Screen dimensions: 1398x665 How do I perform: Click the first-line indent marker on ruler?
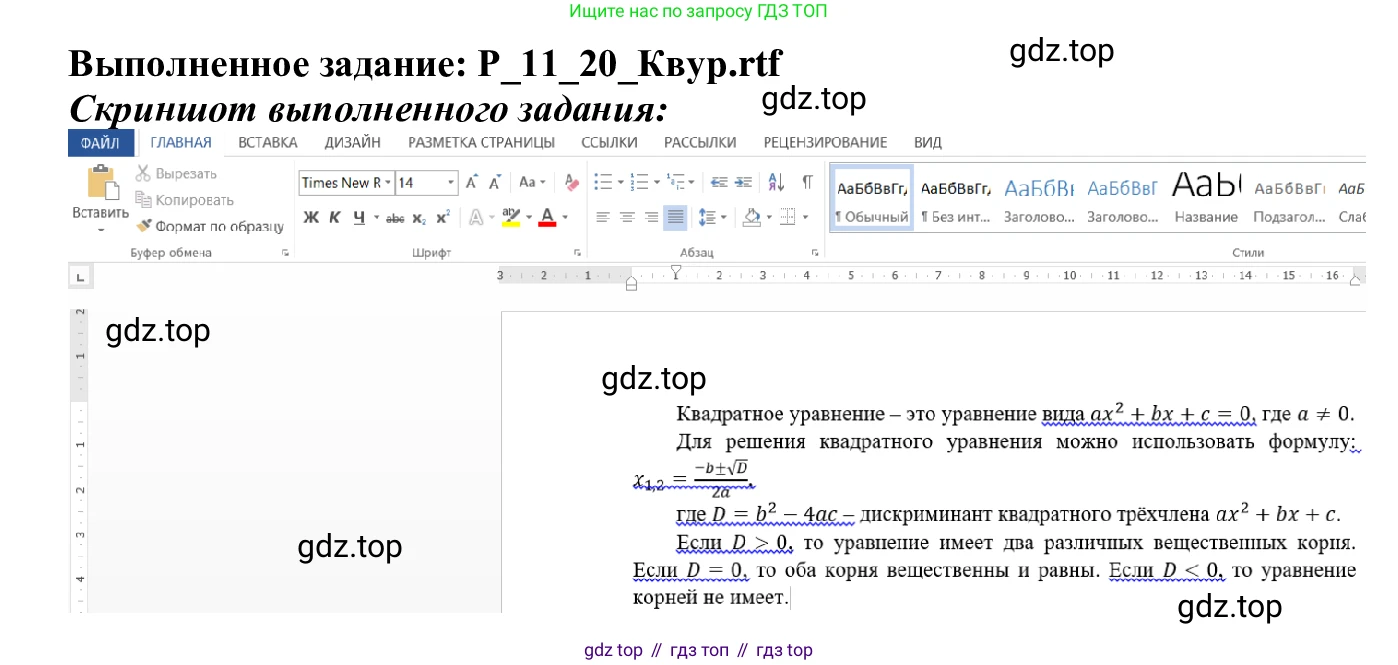pyautogui.click(x=675, y=270)
